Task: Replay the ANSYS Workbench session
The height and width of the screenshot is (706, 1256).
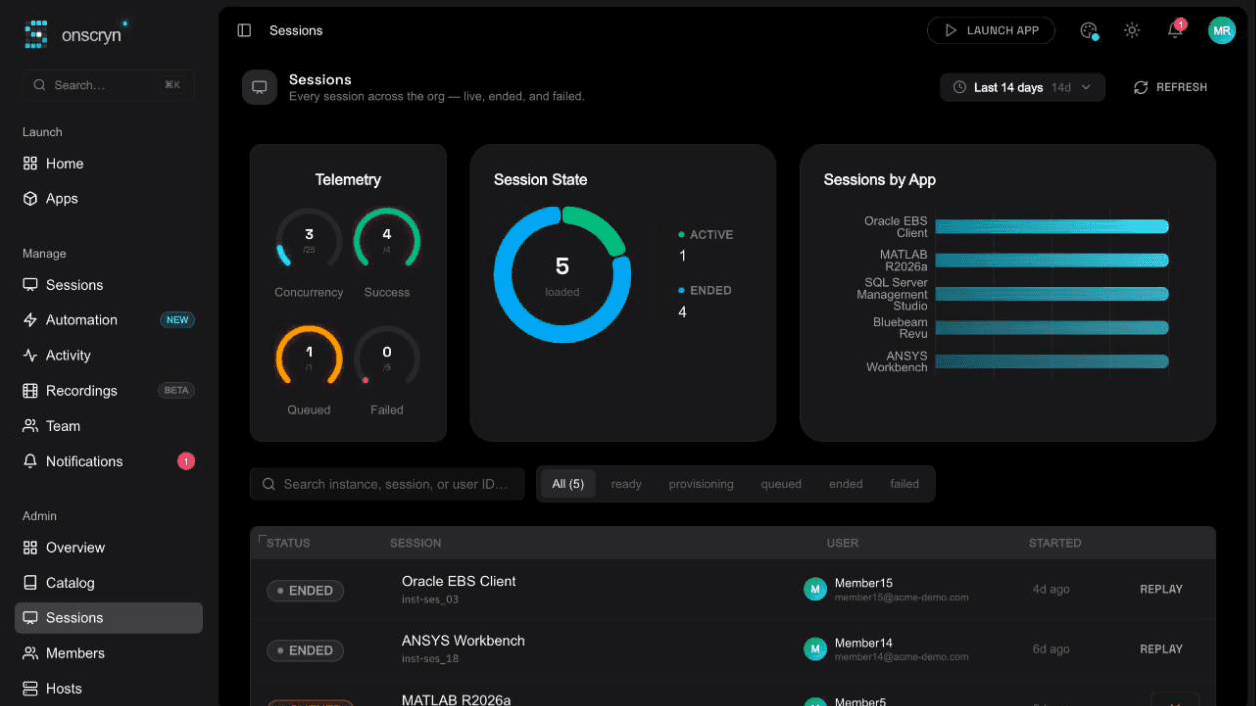Action: 1161,650
